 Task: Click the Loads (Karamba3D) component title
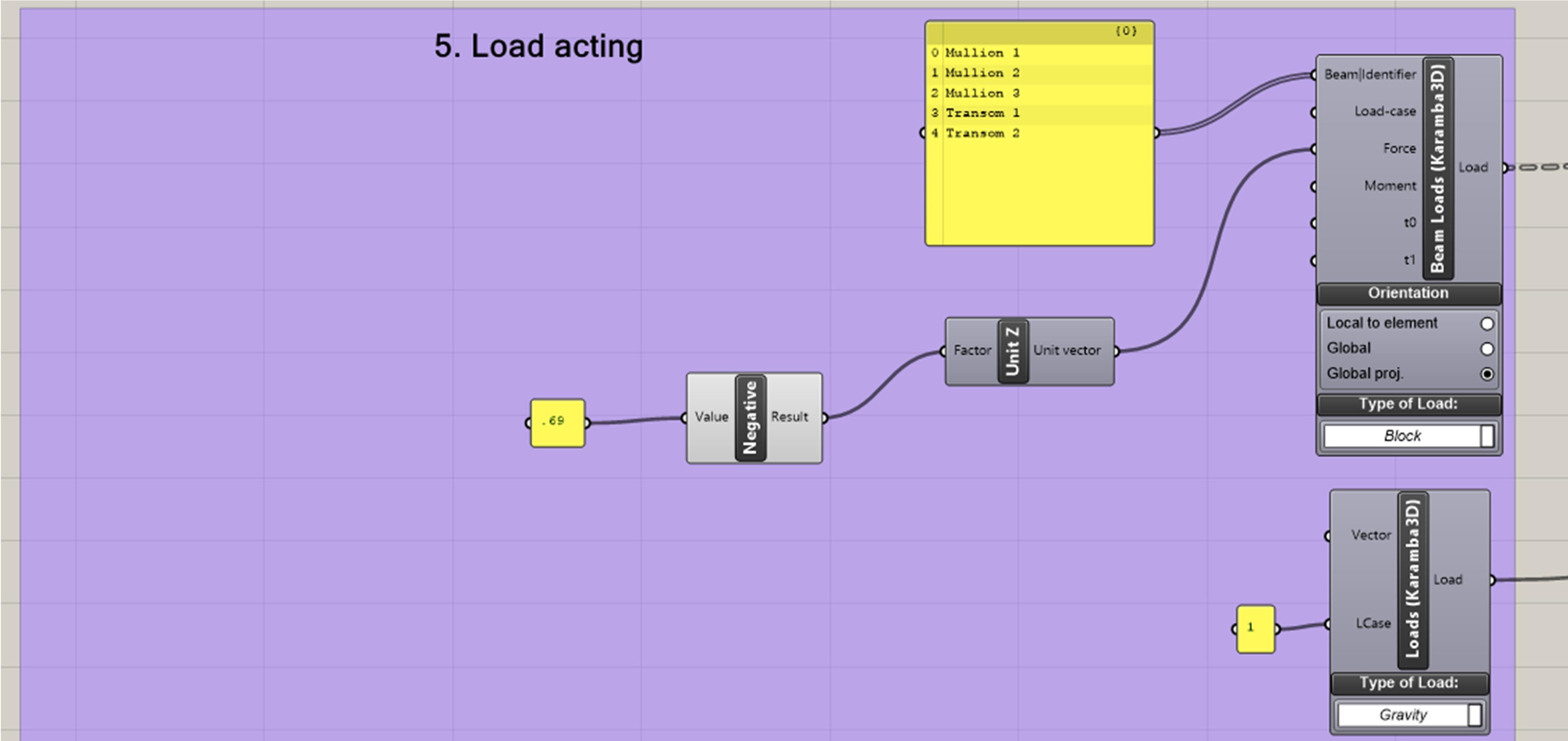pos(1412,579)
